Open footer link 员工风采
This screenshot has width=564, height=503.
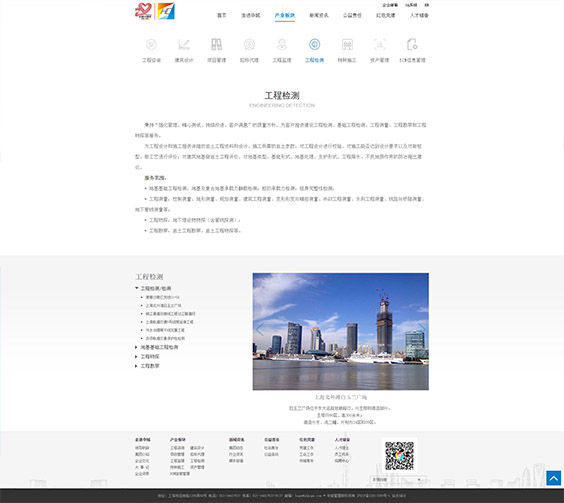coord(342,454)
